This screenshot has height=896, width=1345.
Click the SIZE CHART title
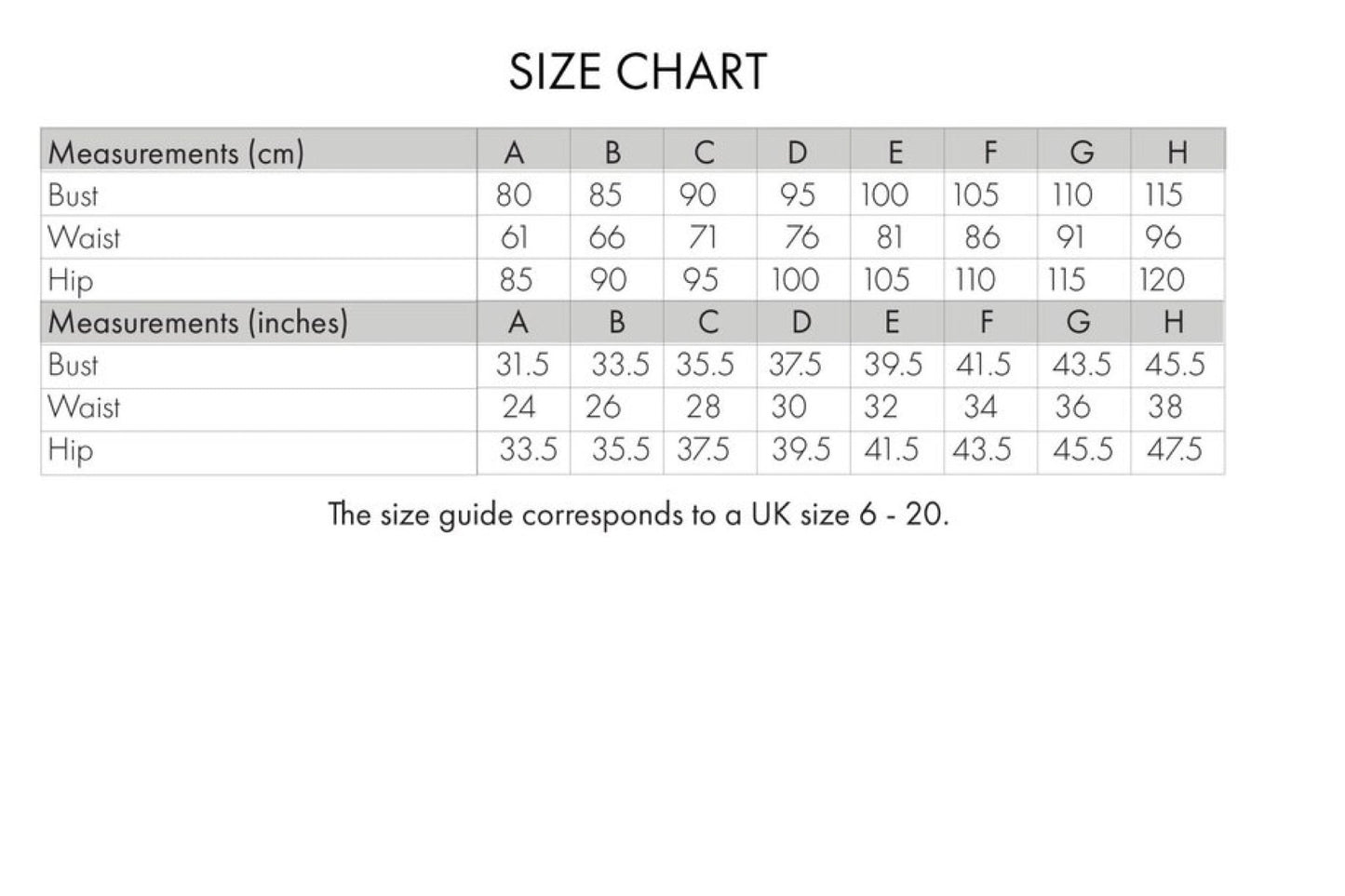[638, 72]
